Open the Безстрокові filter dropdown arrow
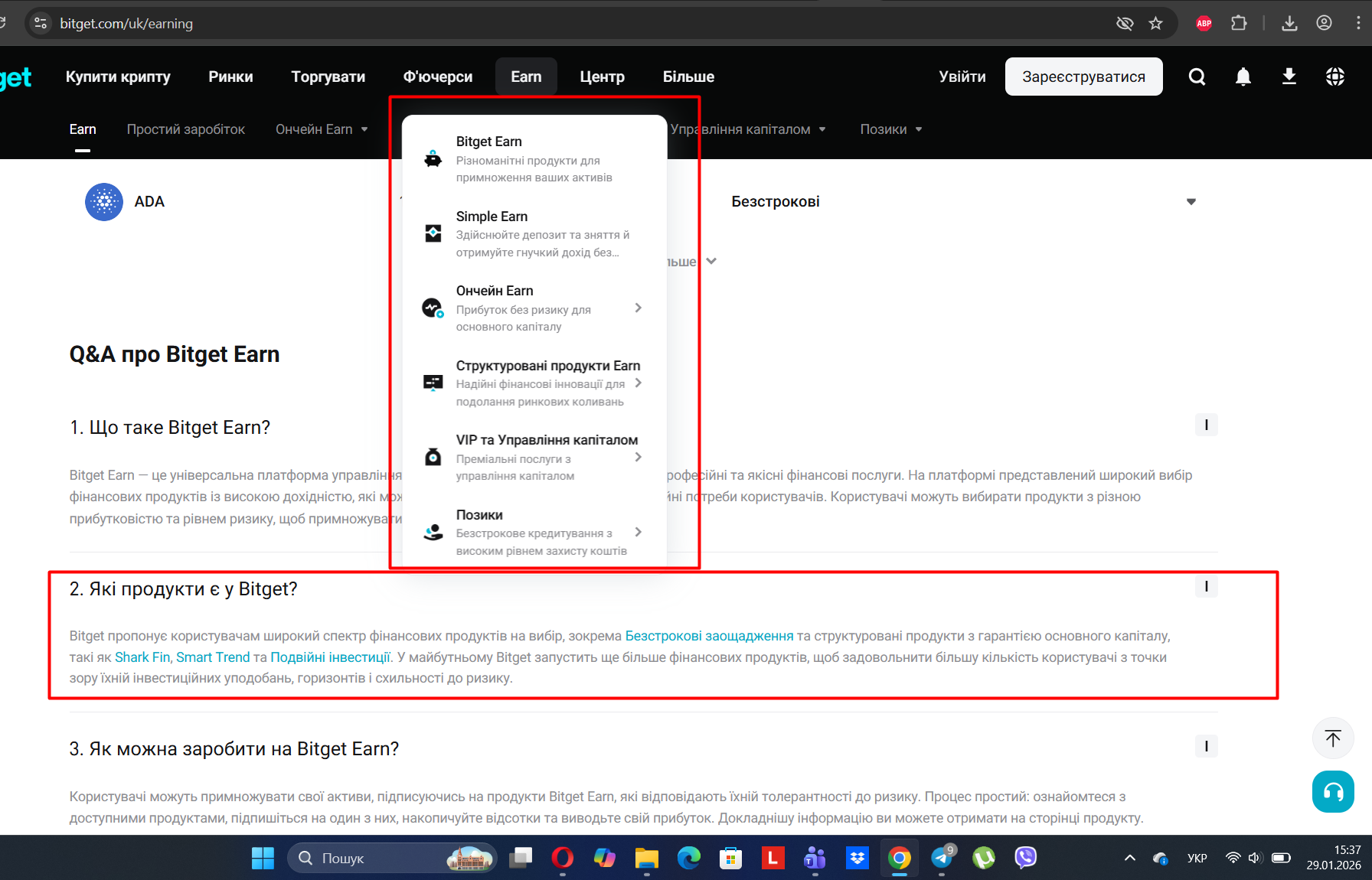Viewport: 1372px width, 880px height. point(1191,202)
